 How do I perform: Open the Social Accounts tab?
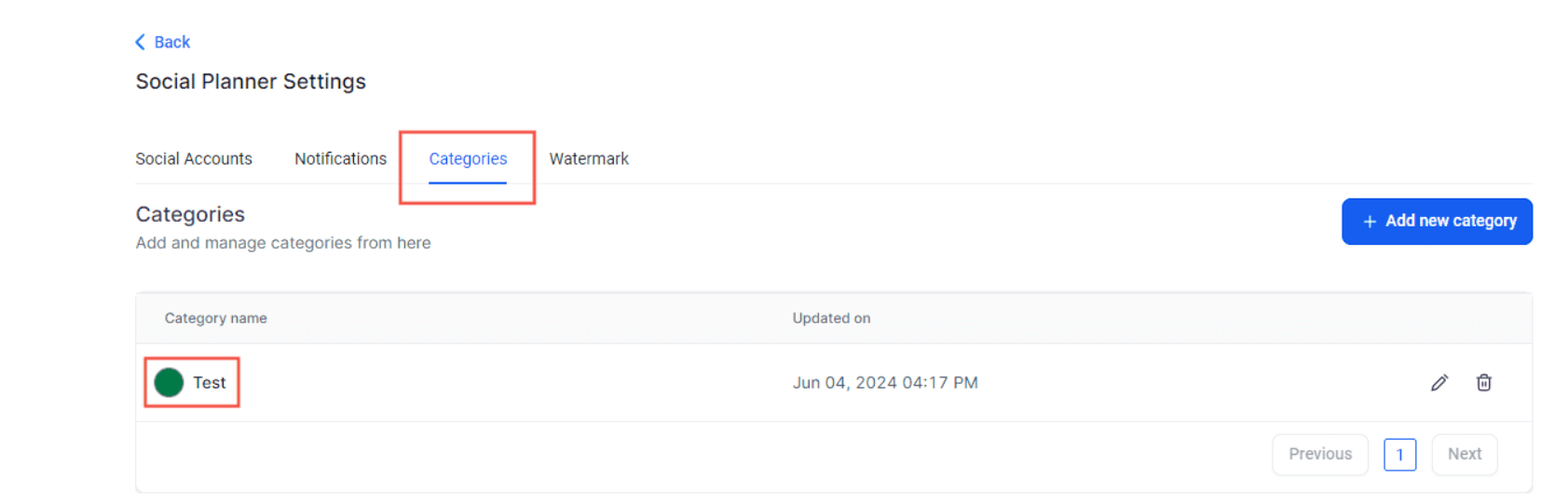coord(194,158)
